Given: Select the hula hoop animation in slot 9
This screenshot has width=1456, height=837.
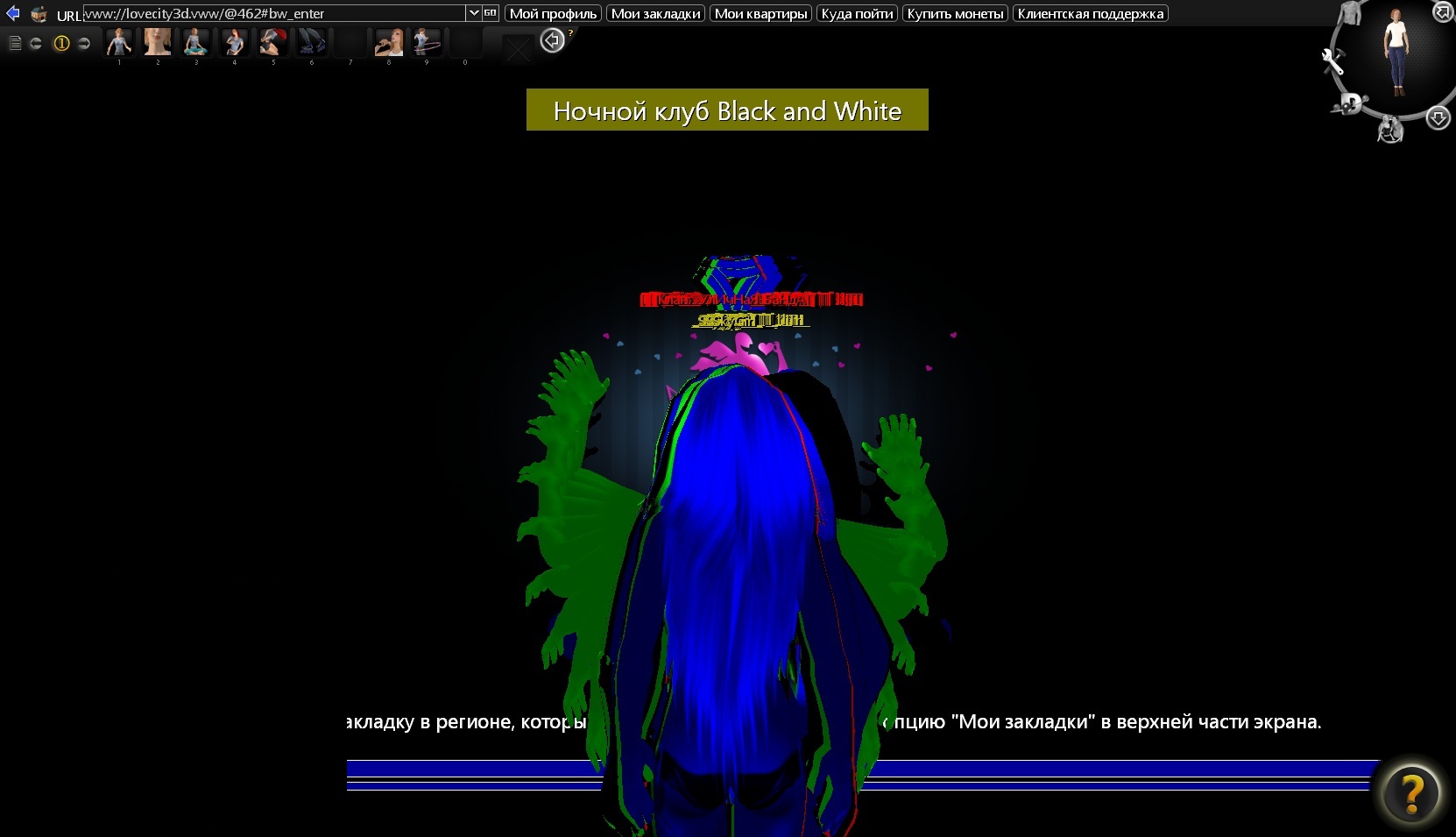Looking at the screenshot, I should point(427,42).
